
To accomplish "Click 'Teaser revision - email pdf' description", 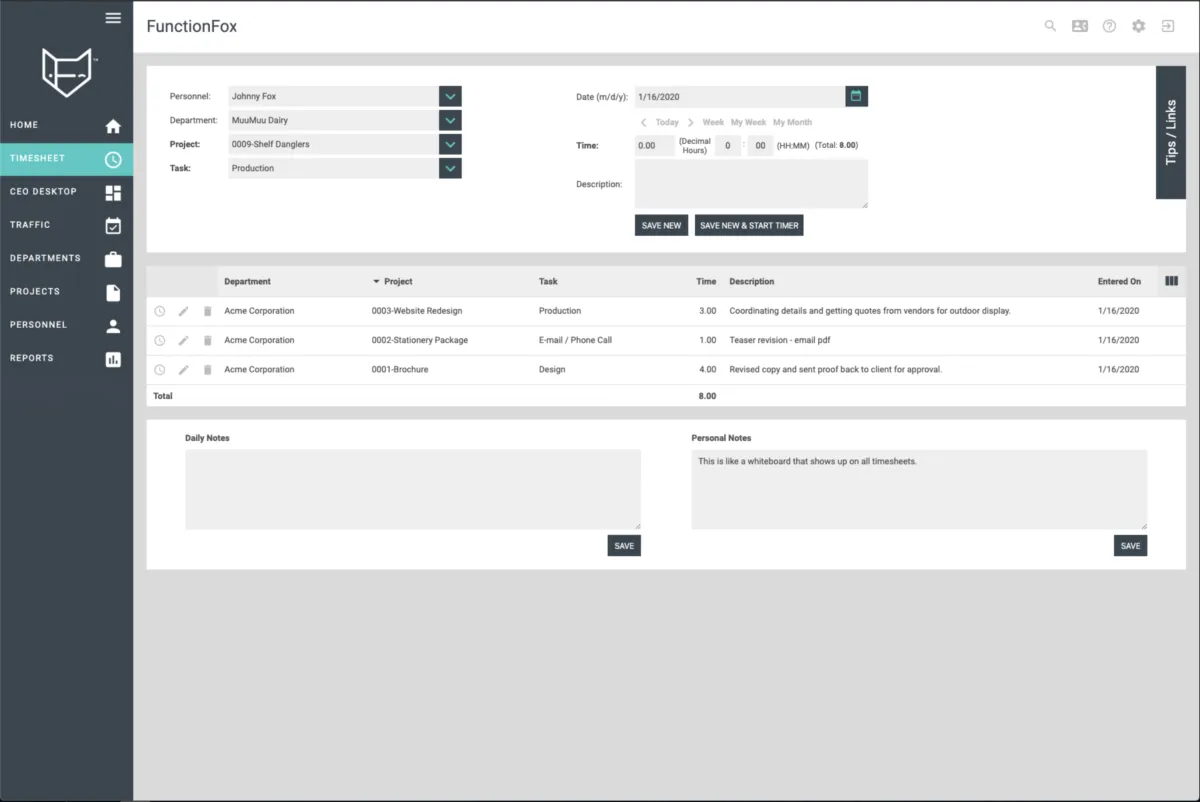I will 780,340.
